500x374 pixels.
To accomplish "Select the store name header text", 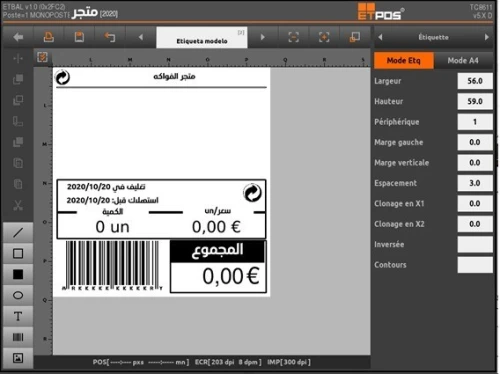I will click(174, 76).
